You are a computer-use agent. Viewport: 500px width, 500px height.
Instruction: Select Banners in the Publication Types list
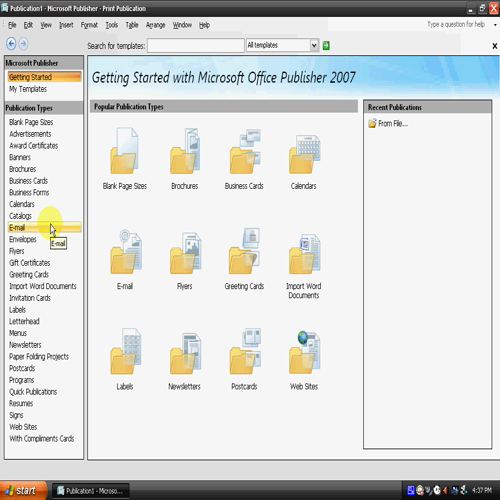click(x=20, y=157)
